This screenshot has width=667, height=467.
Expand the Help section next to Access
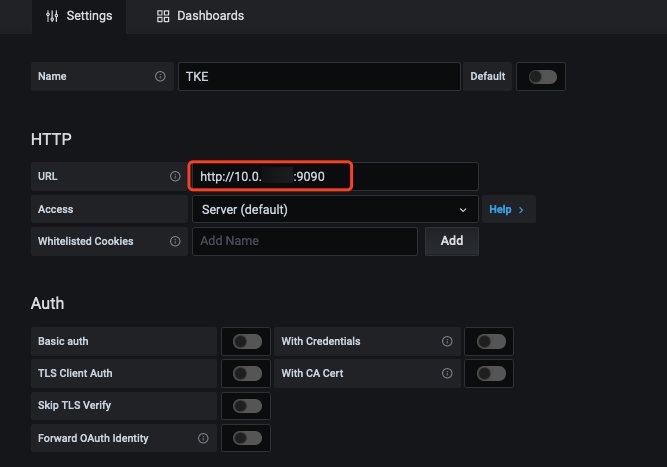pyautogui.click(x=507, y=210)
